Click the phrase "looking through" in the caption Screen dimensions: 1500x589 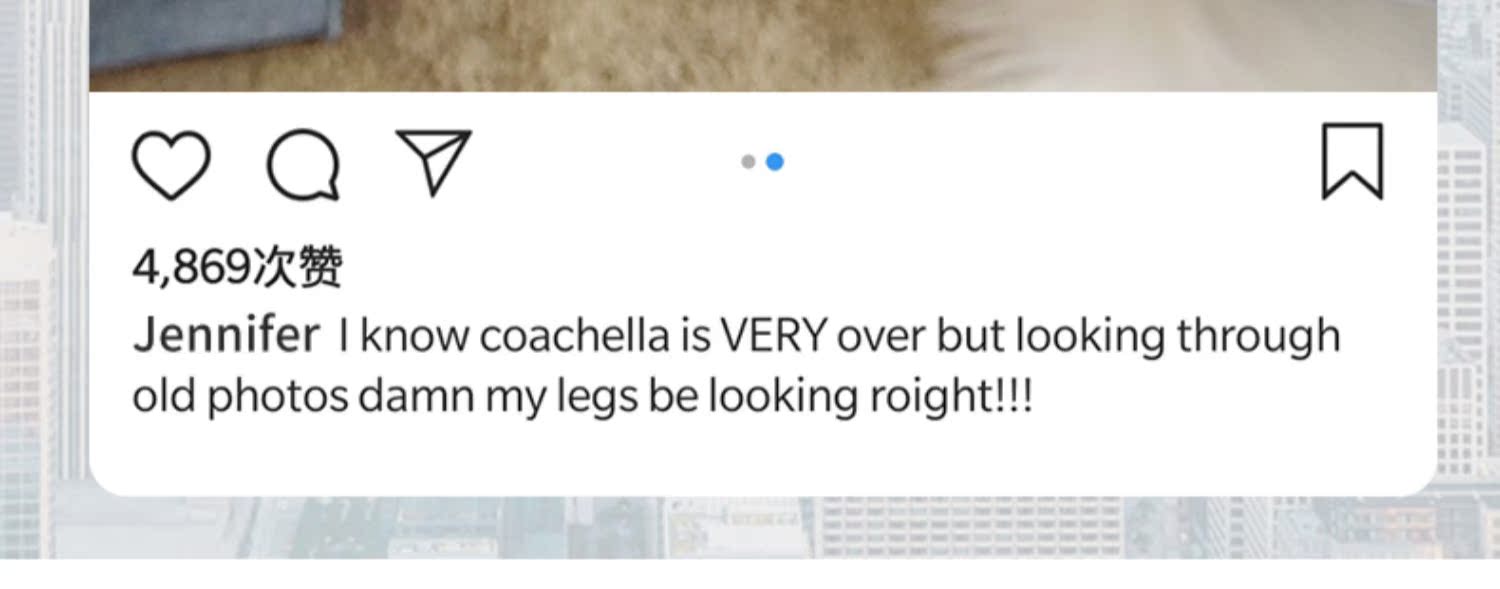1177,336
